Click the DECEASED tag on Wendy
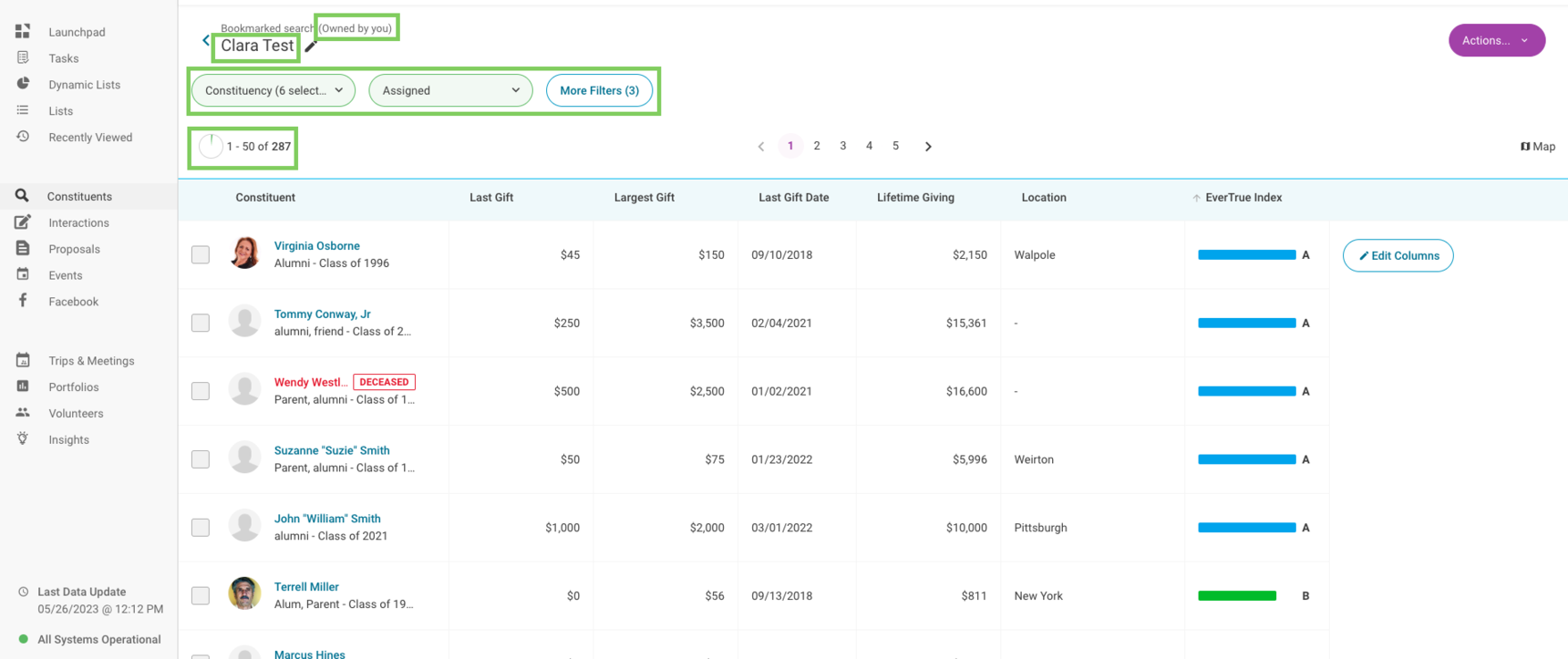Viewport: 1568px width, 659px height. click(384, 382)
